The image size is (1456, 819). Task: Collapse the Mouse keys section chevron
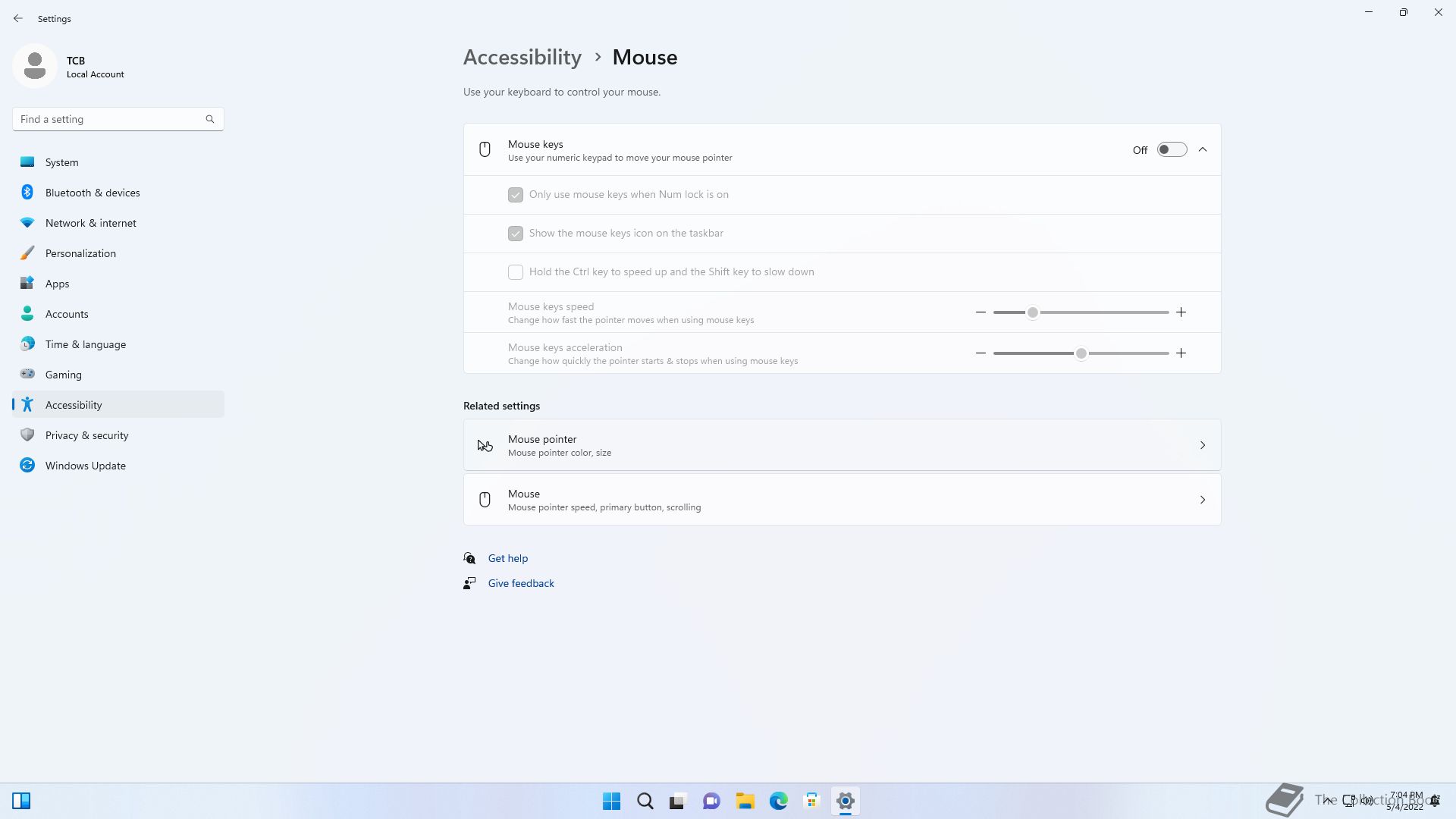click(1203, 149)
